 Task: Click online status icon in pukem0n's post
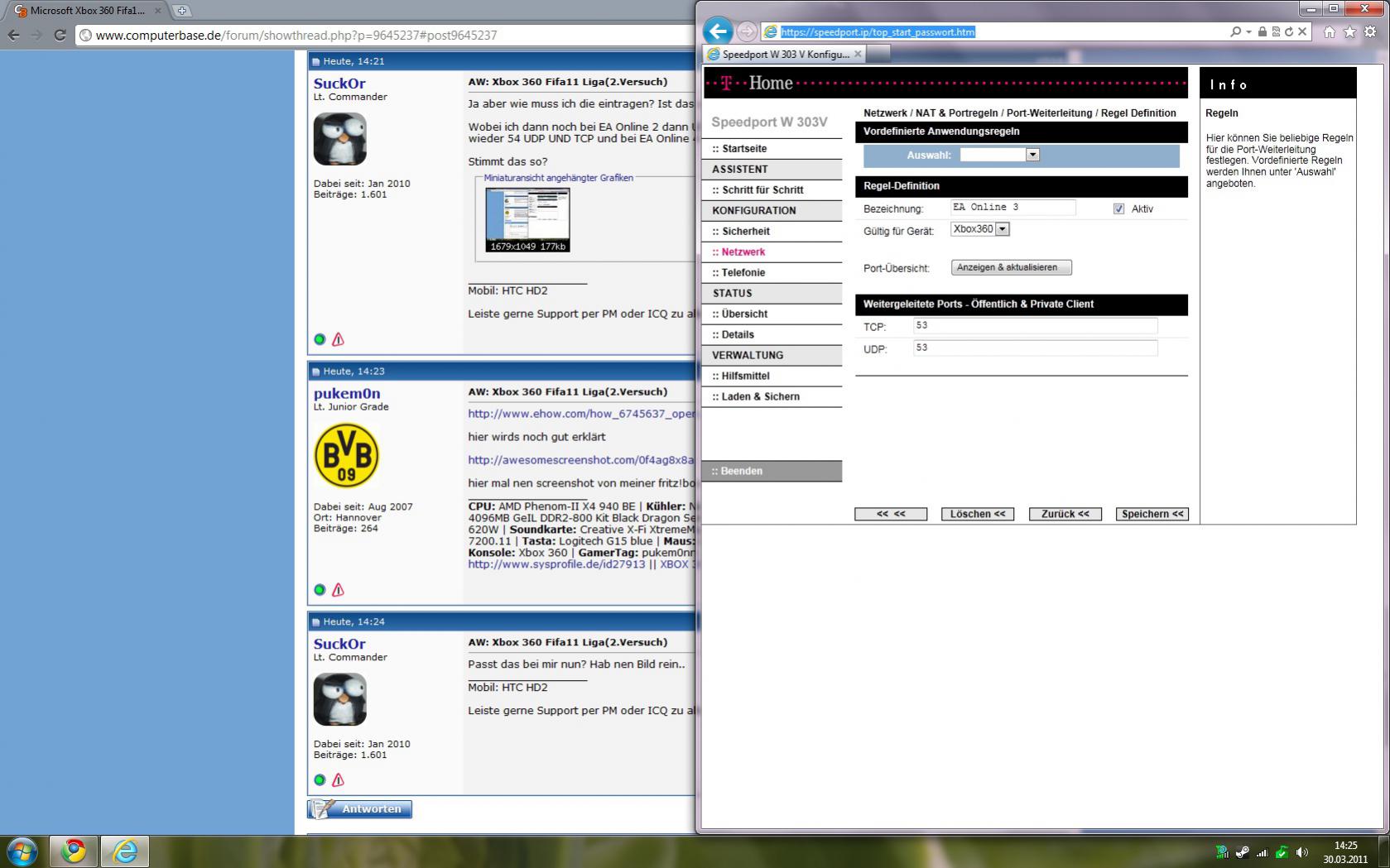[x=320, y=590]
